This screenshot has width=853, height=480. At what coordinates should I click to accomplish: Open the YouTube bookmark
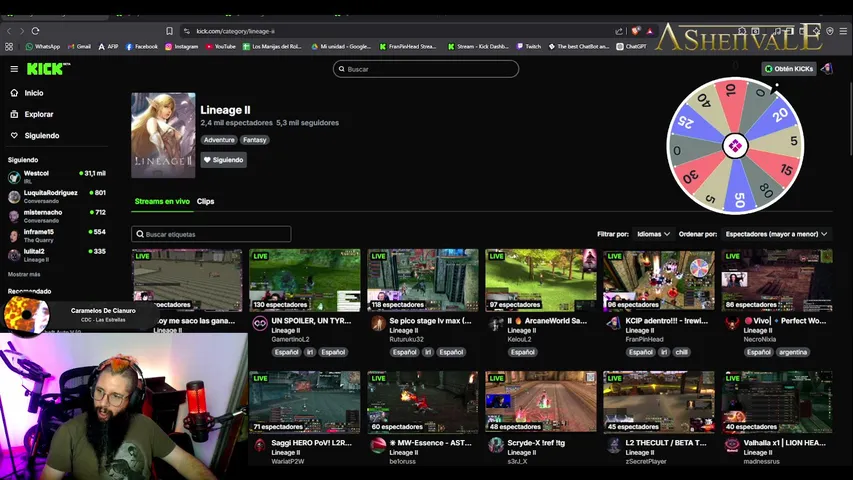click(x=221, y=47)
